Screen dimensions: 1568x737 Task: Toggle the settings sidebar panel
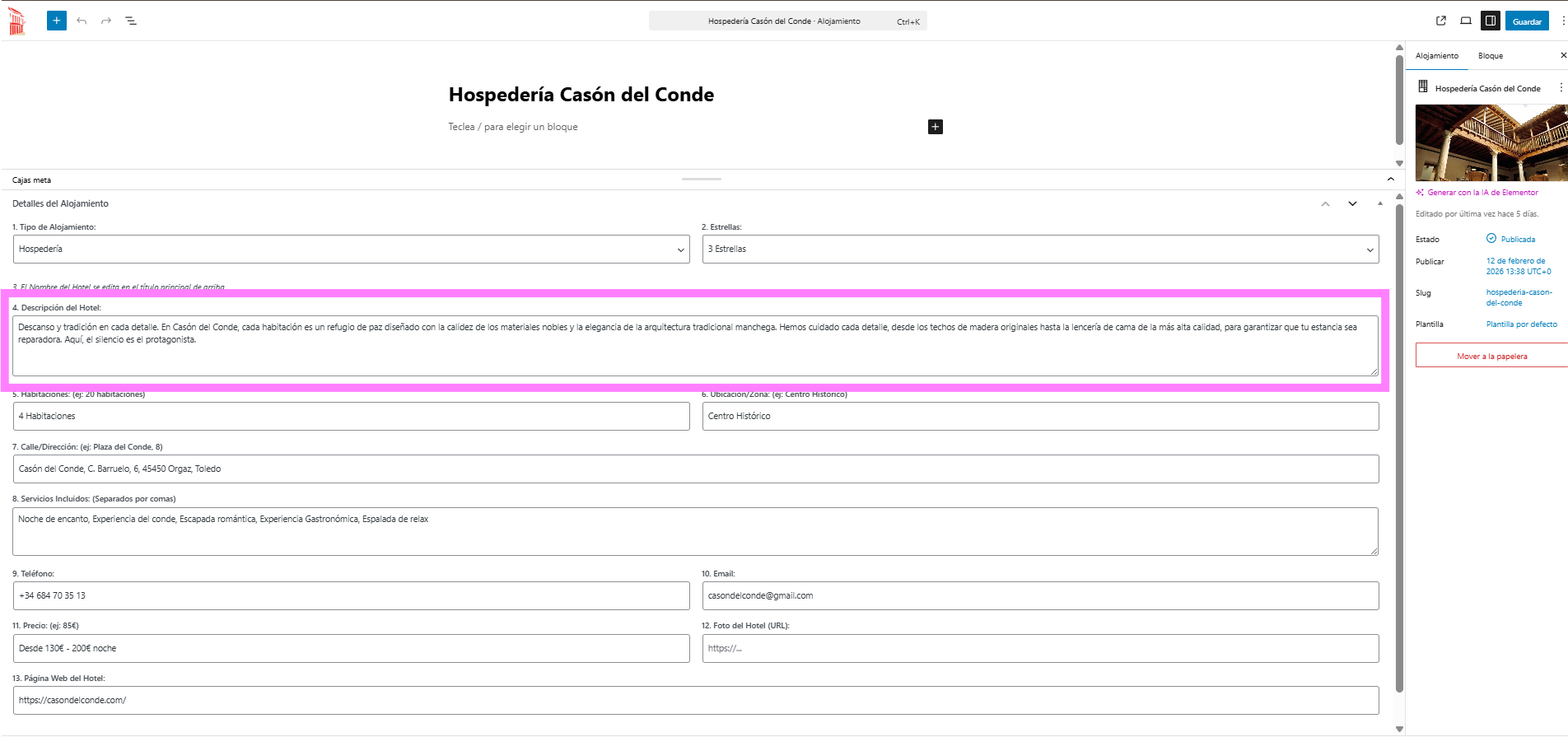click(x=1490, y=21)
